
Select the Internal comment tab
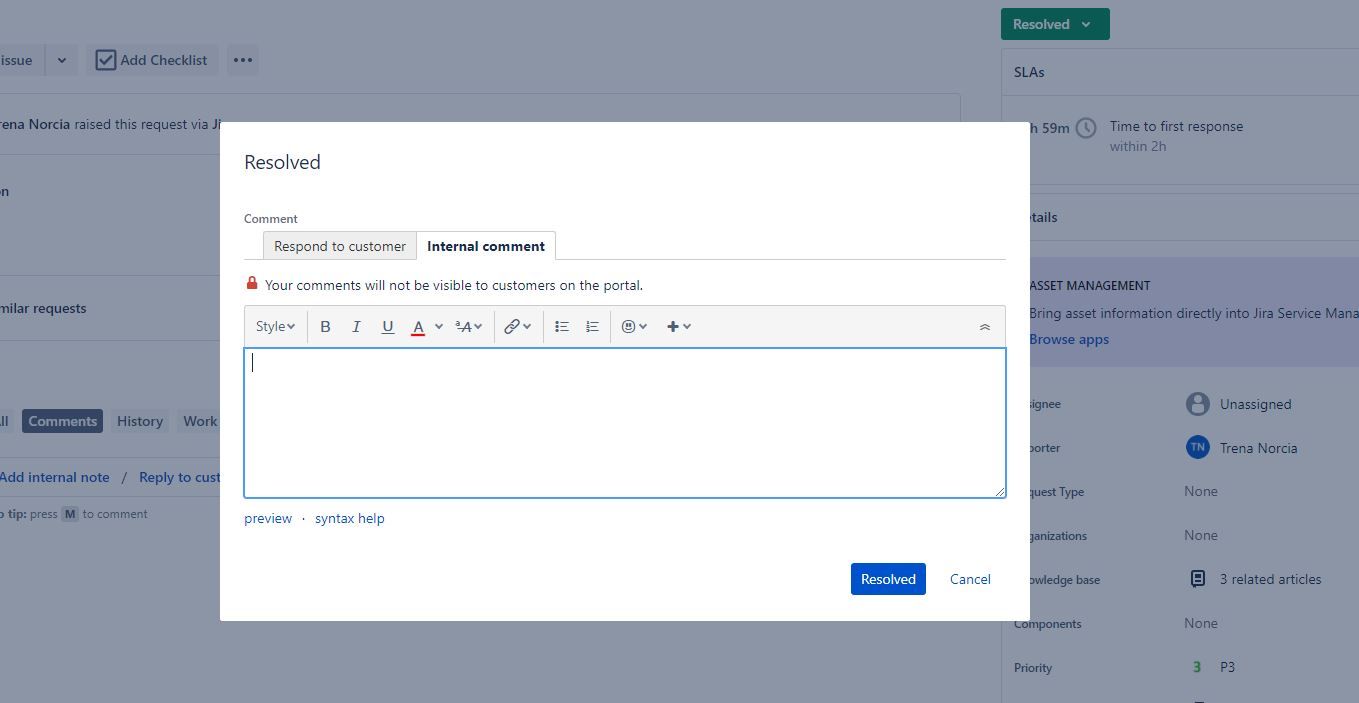(486, 246)
